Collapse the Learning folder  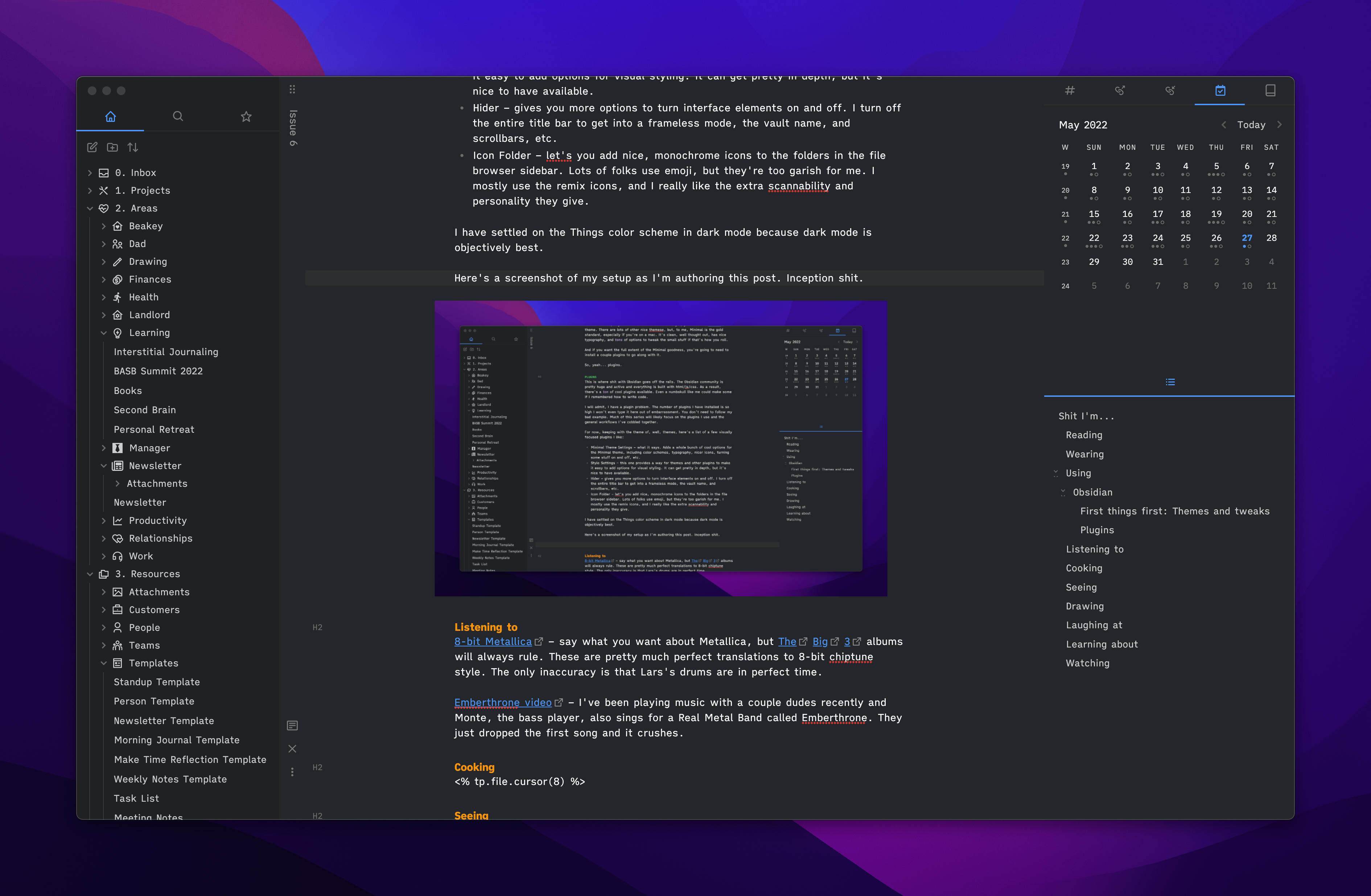pyautogui.click(x=104, y=333)
